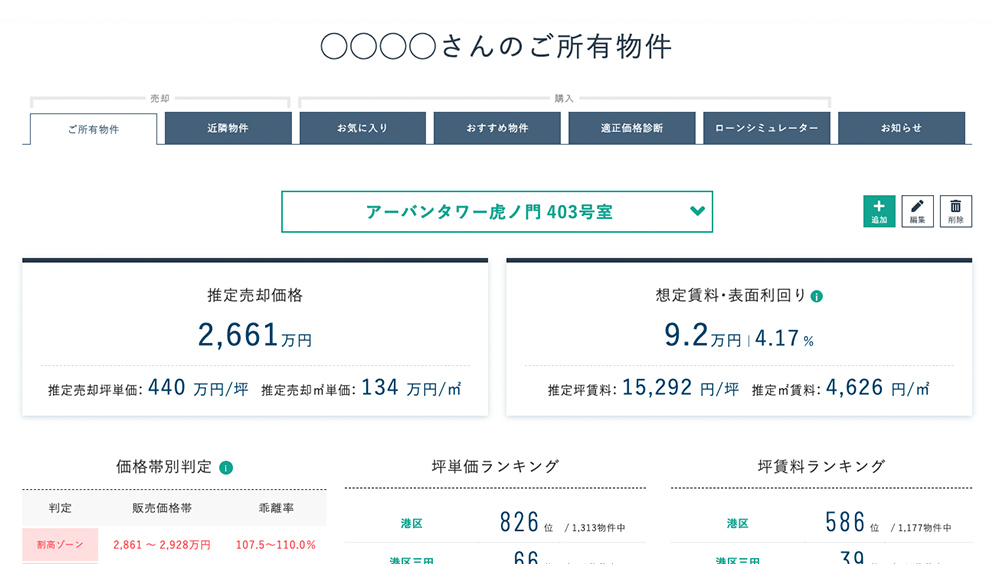Click the 坪賃料ランキング heading
The image size is (994, 564).
[x=821, y=467]
